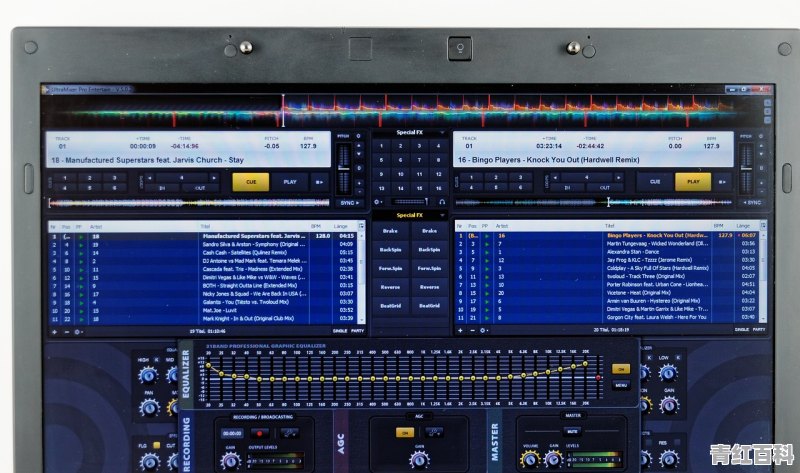Click the yellow CUE button on left deck
Viewport: 800px width, 473px height.
pyautogui.click(x=251, y=182)
